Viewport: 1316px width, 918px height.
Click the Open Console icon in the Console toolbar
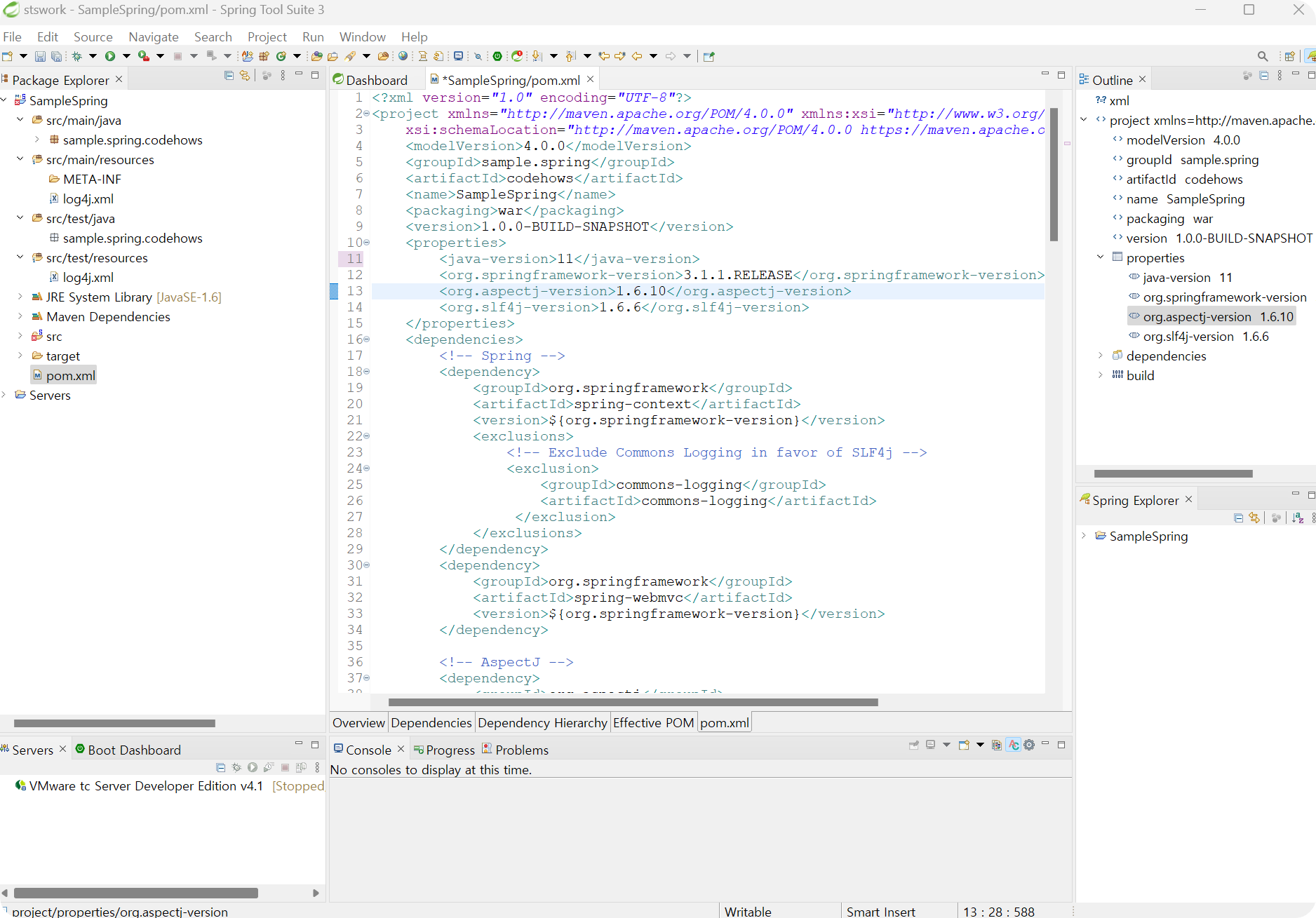964,745
